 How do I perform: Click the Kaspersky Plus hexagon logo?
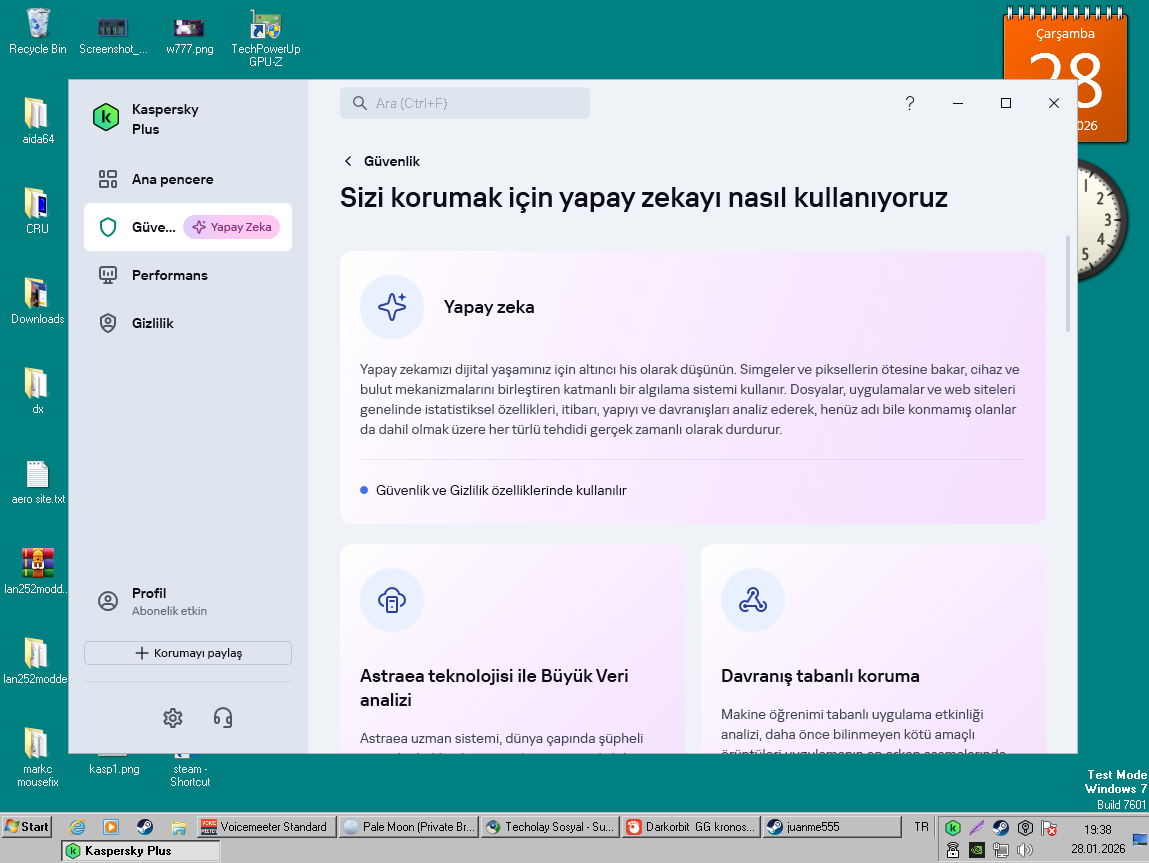106,117
